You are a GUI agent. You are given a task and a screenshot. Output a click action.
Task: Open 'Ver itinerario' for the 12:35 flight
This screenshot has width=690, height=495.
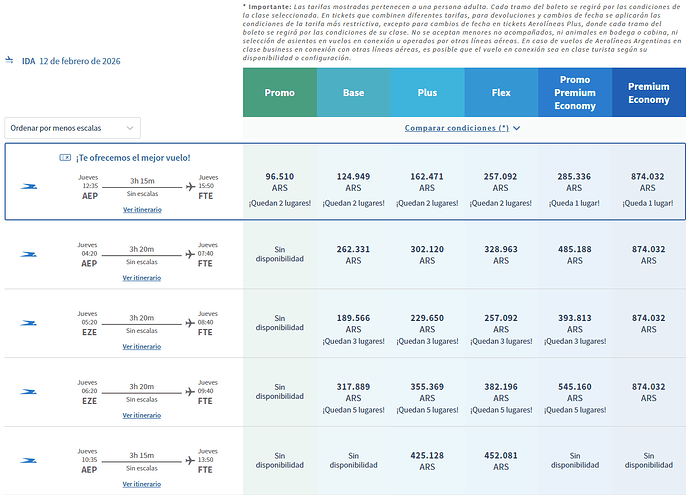tap(142, 210)
